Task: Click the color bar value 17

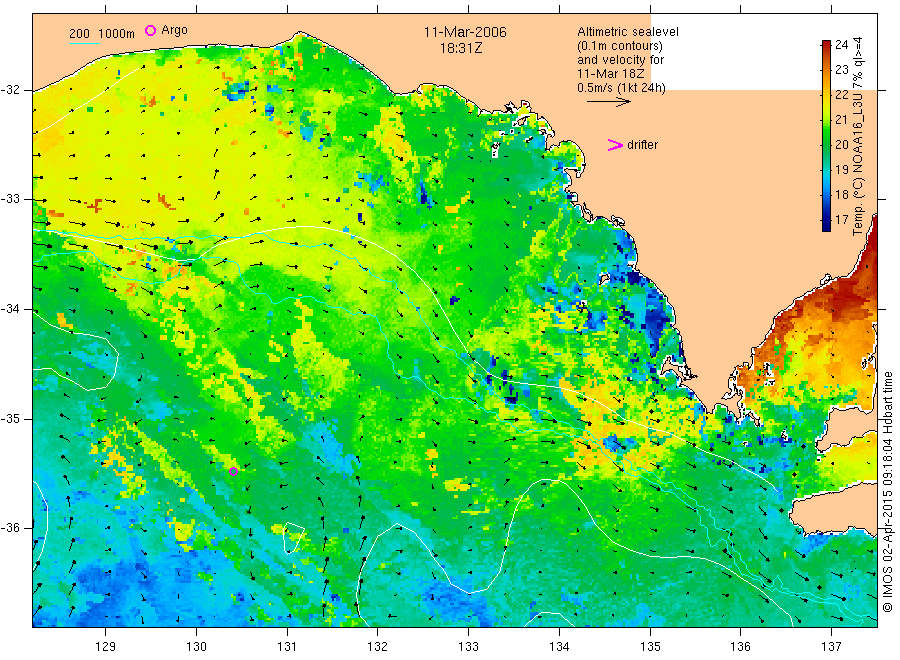Action: coord(841,219)
